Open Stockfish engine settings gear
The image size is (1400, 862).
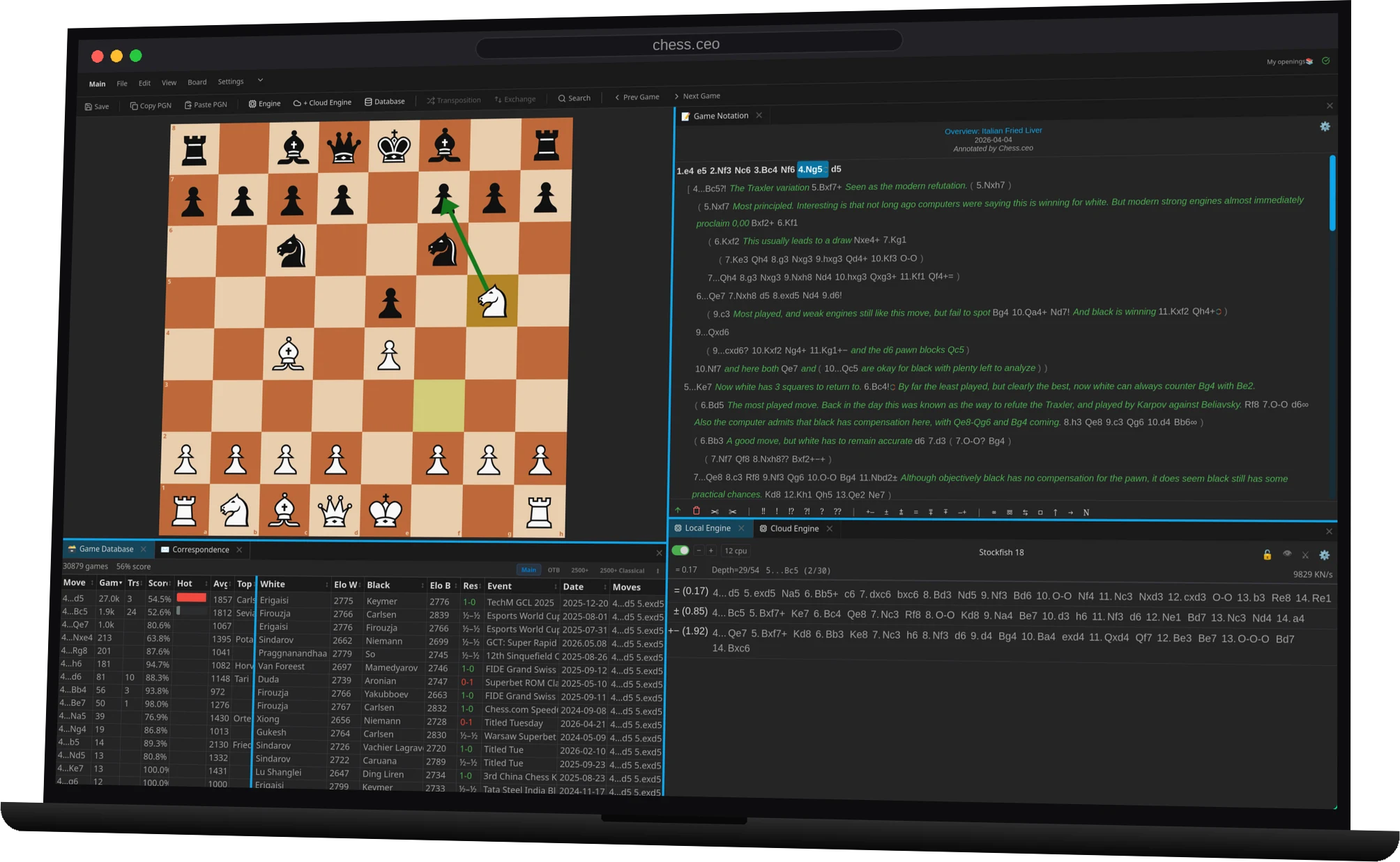tap(1324, 555)
